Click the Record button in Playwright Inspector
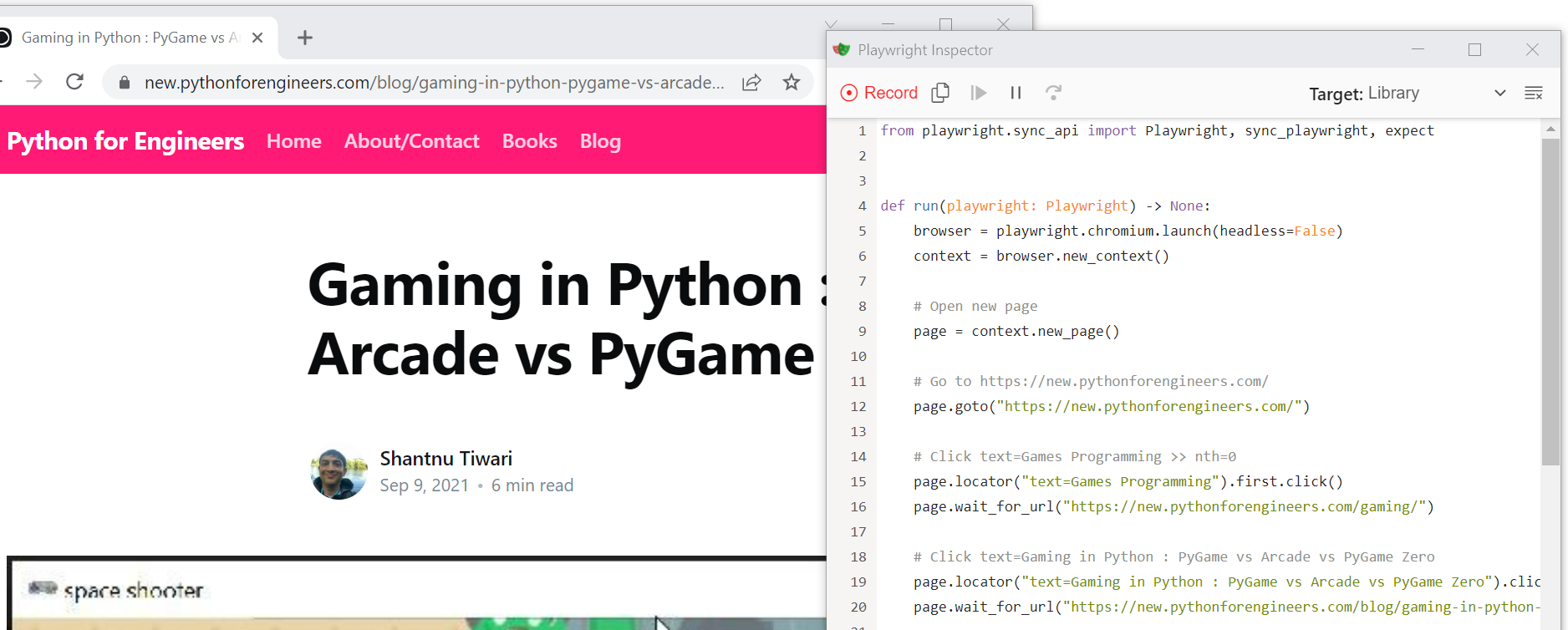Image resolution: width=1568 pixels, height=630 pixels. [x=878, y=93]
